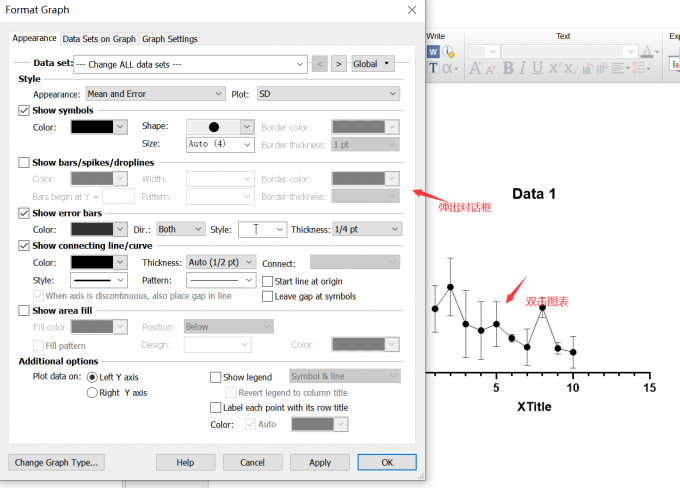This screenshot has width=680, height=488.
Task: Click the underline U text icon
Action: point(539,68)
